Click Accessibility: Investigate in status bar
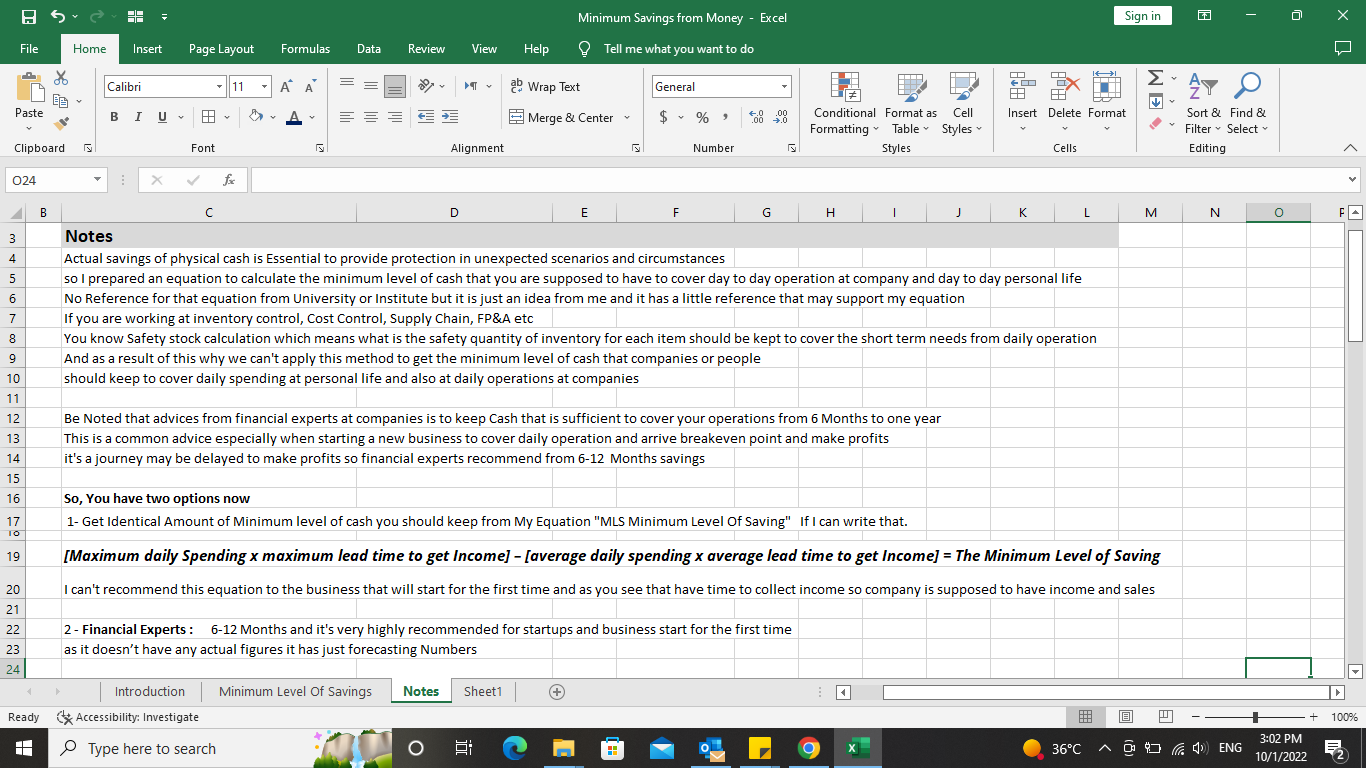 pos(128,717)
